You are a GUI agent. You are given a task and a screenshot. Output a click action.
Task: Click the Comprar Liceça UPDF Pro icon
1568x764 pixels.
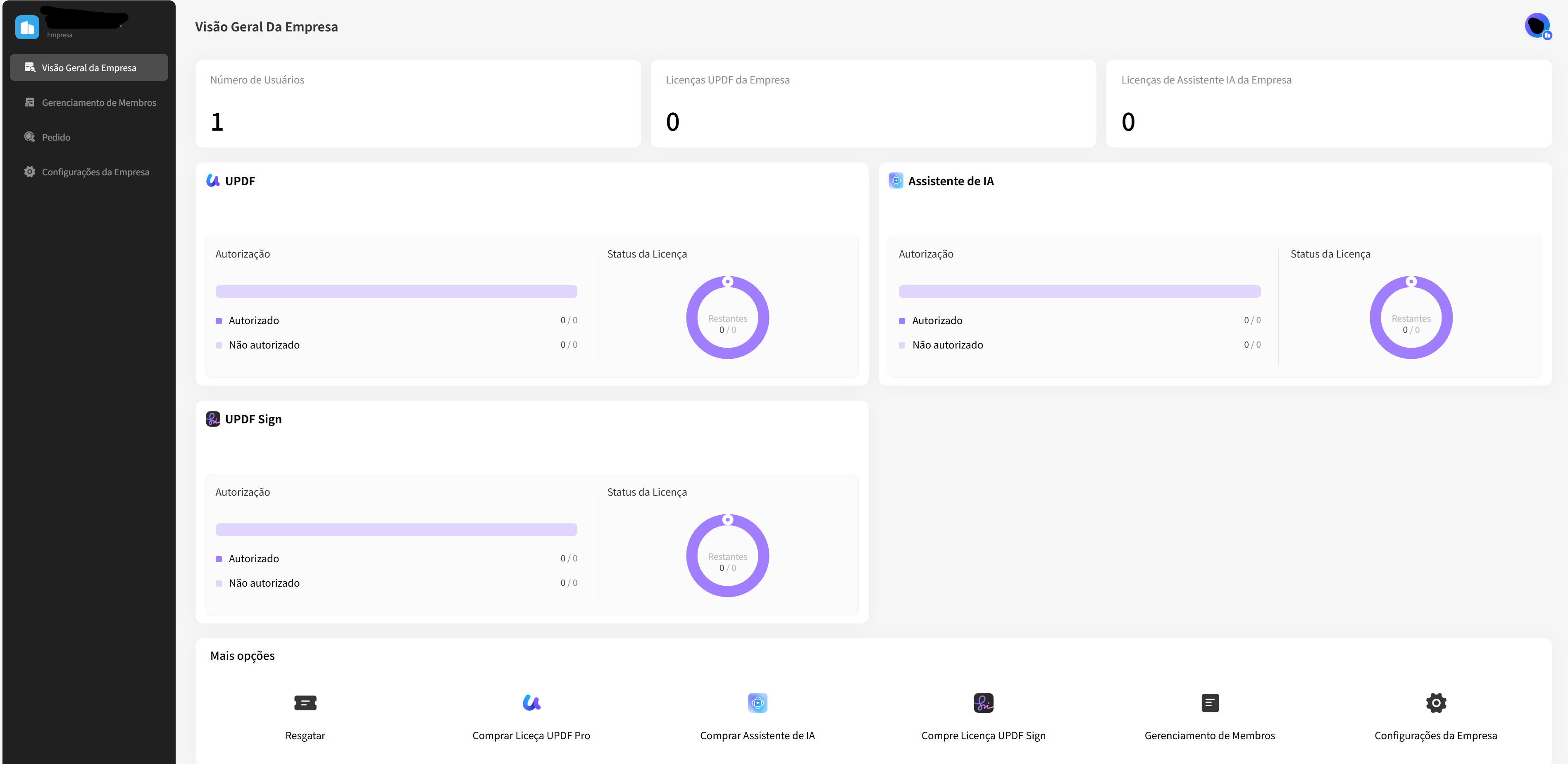click(531, 702)
